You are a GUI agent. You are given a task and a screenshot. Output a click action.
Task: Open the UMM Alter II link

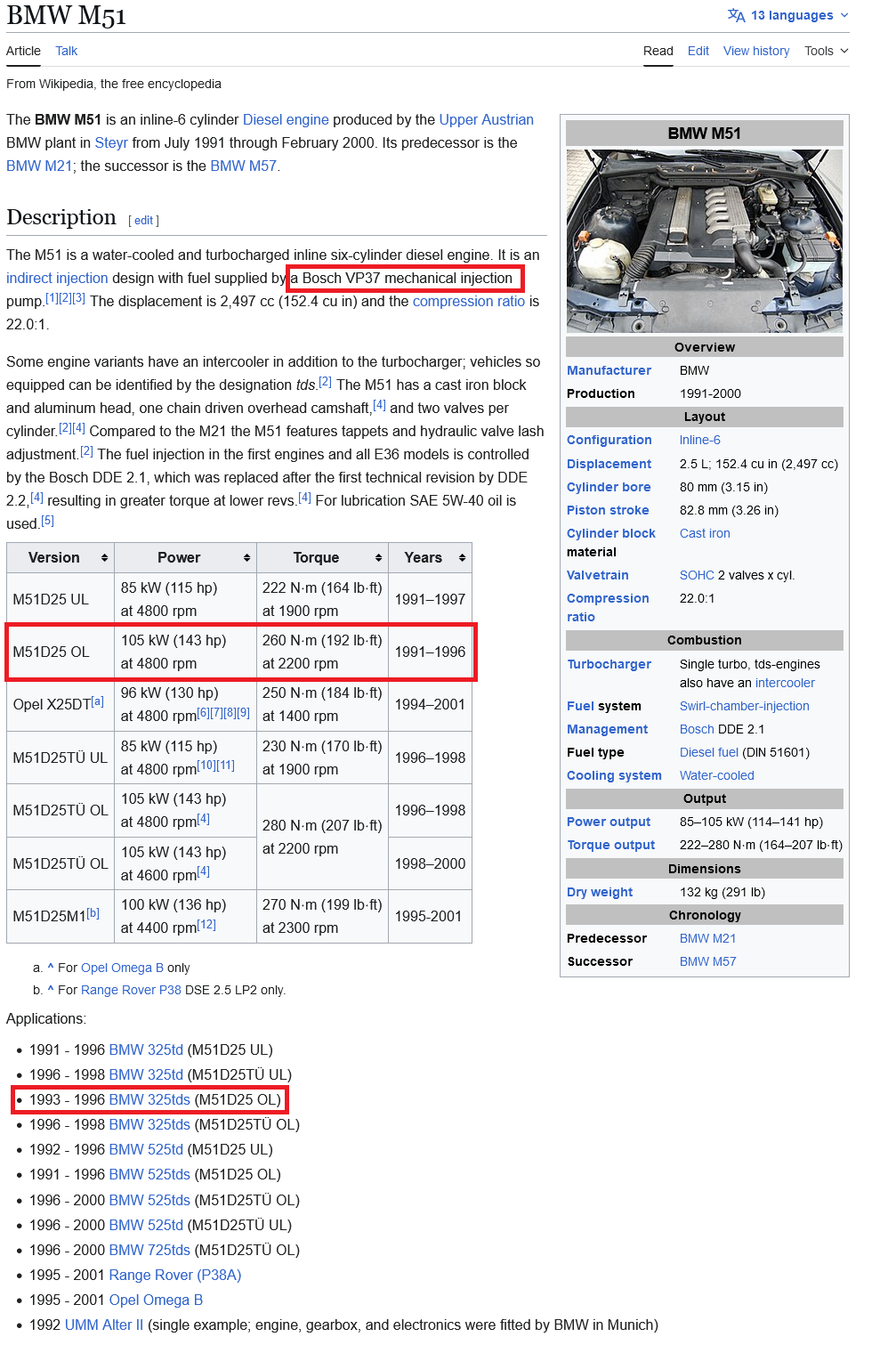point(104,1325)
